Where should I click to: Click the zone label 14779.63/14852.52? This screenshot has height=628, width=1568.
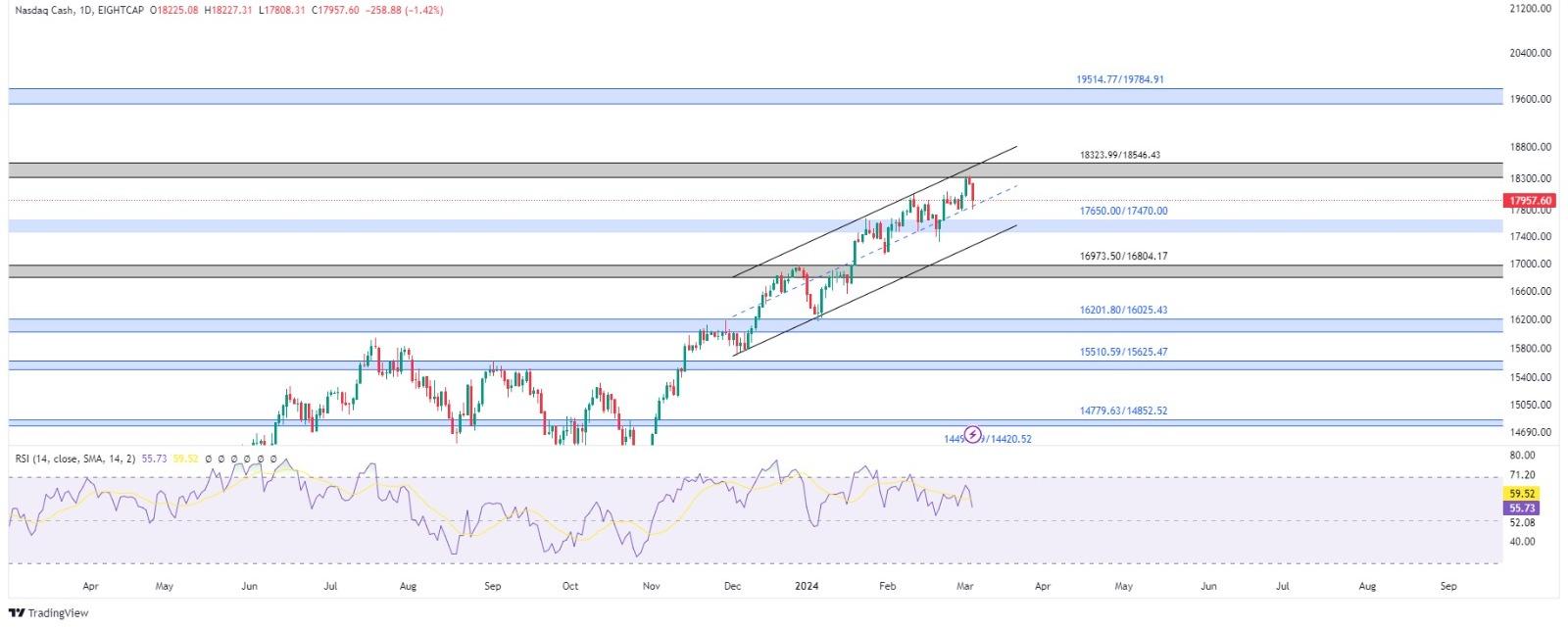pyautogui.click(x=1123, y=411)
